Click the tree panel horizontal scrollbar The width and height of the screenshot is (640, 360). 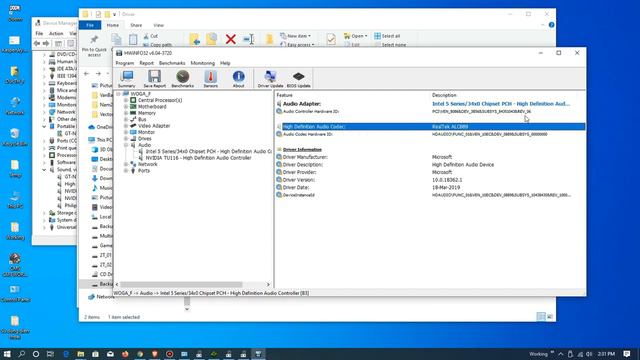coord(181,284)
